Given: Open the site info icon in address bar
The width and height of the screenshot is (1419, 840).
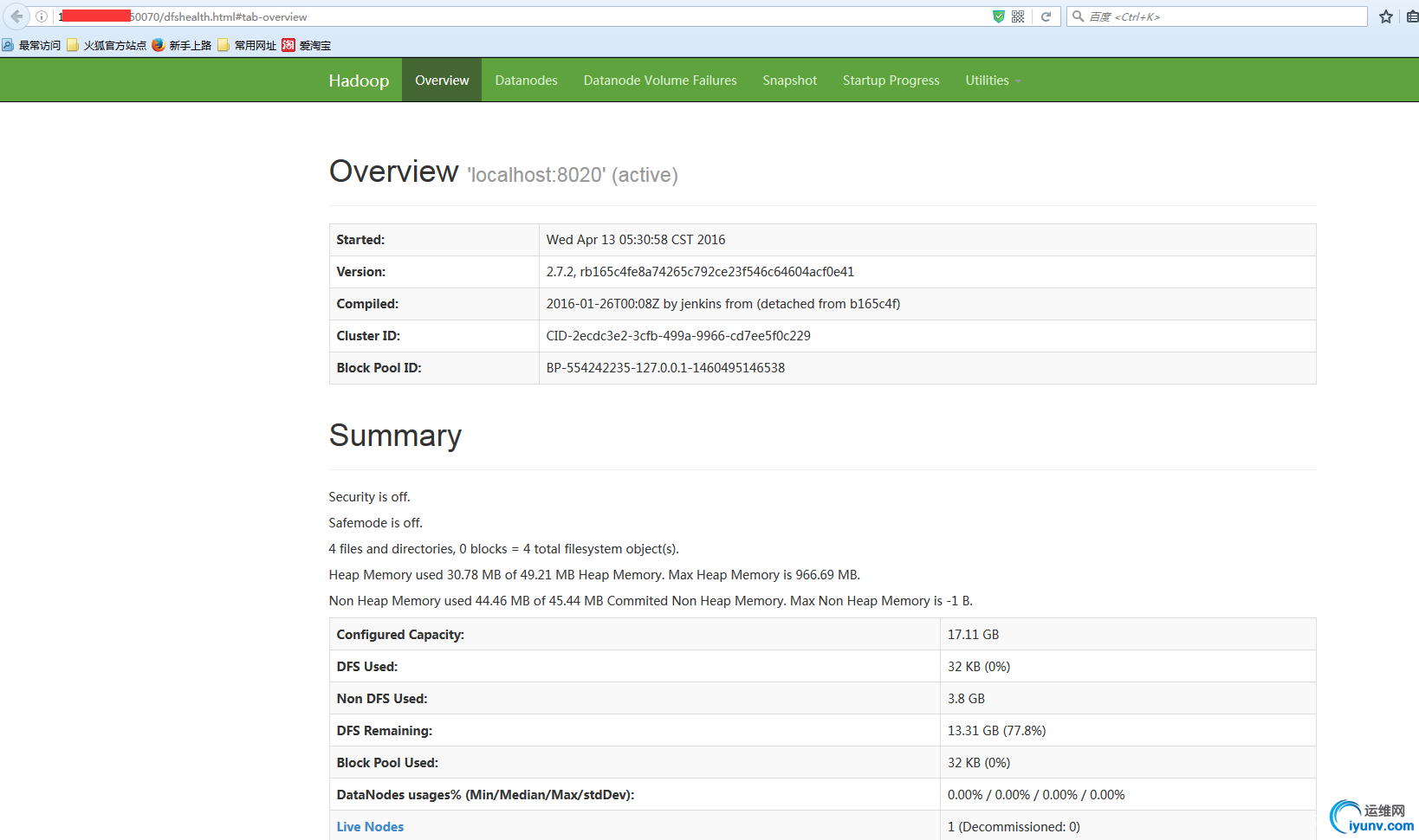Looking at the screenshot, I should (x=42, y=16).
